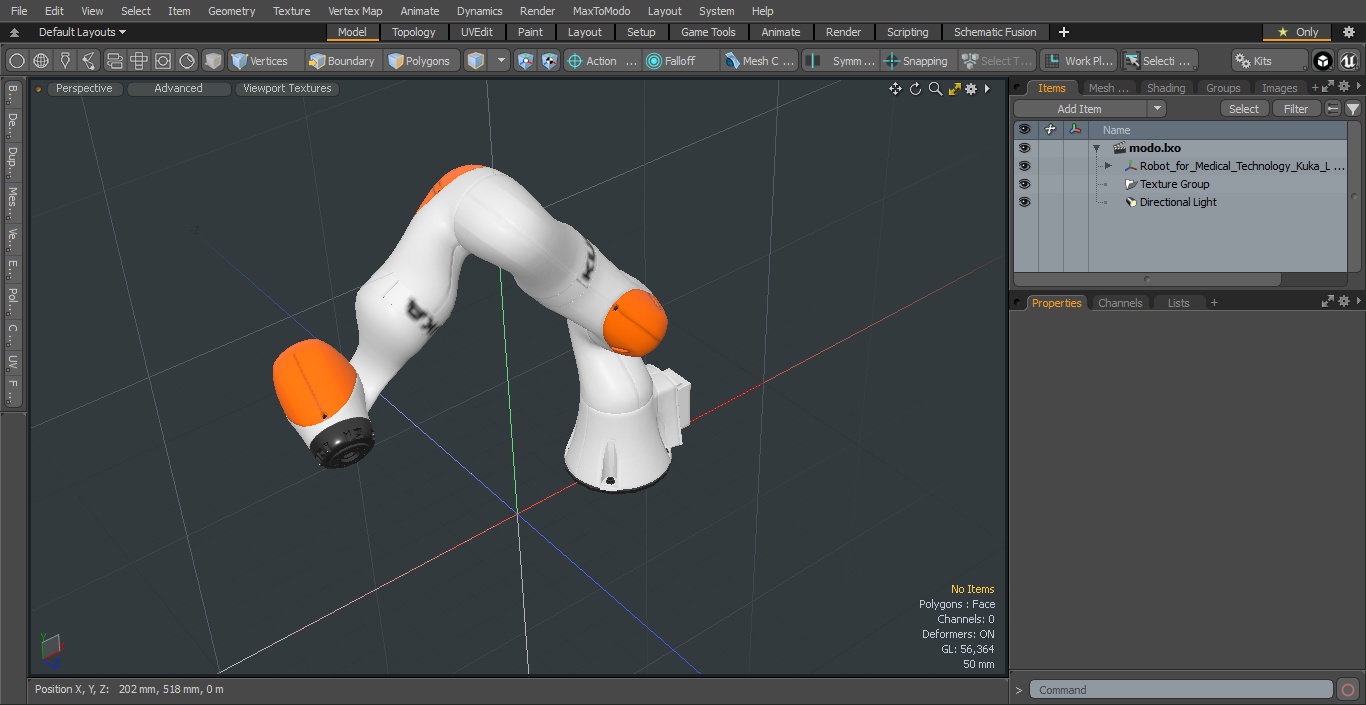This screenshot has width=1366, height=705.
Task: Open the selection mode dropdown arrow
Action: [x=501, y=61]
